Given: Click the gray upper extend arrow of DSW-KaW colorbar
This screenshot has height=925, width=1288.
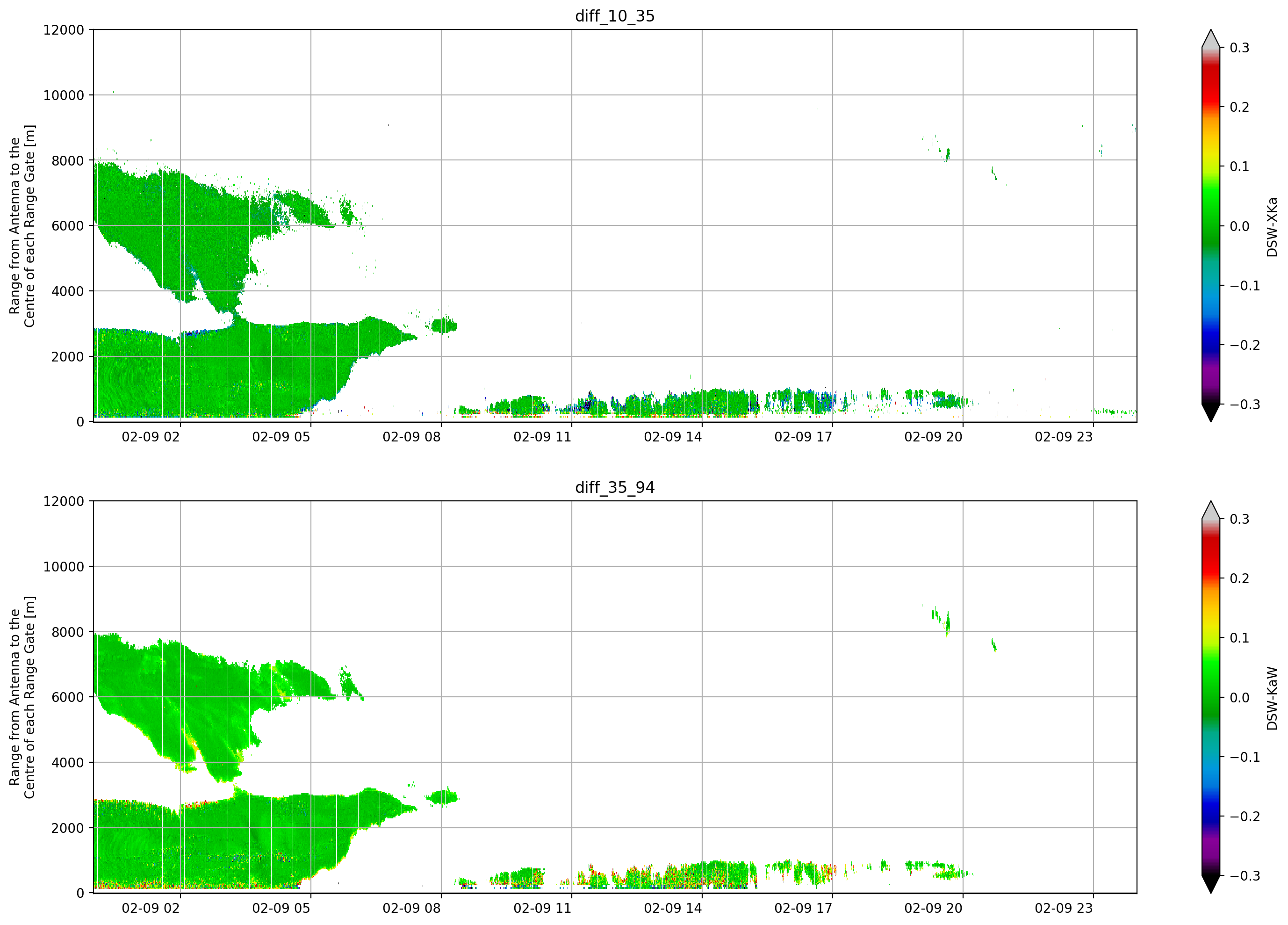Looking at the screenshot, I should click(x=1211, y=510).
